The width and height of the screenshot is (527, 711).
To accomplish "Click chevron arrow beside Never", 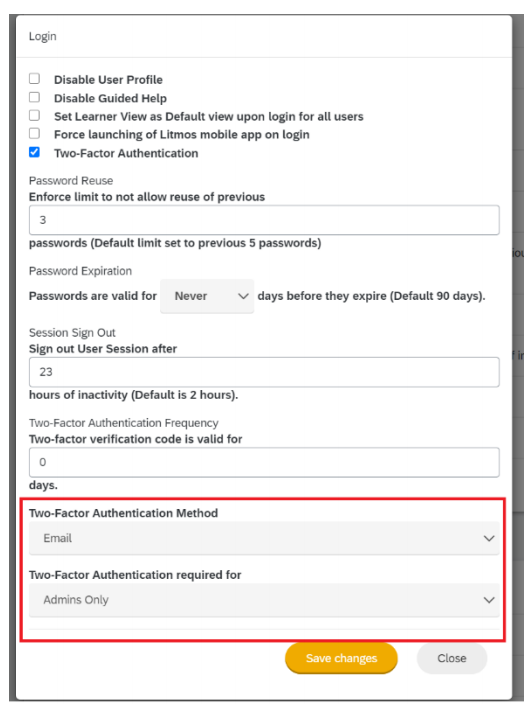I will click(x=244, y=297).
